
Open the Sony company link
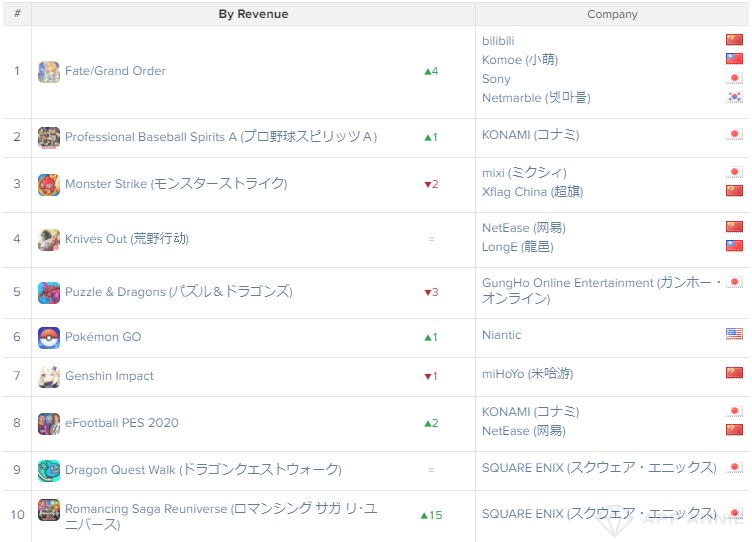pos(496,79)
